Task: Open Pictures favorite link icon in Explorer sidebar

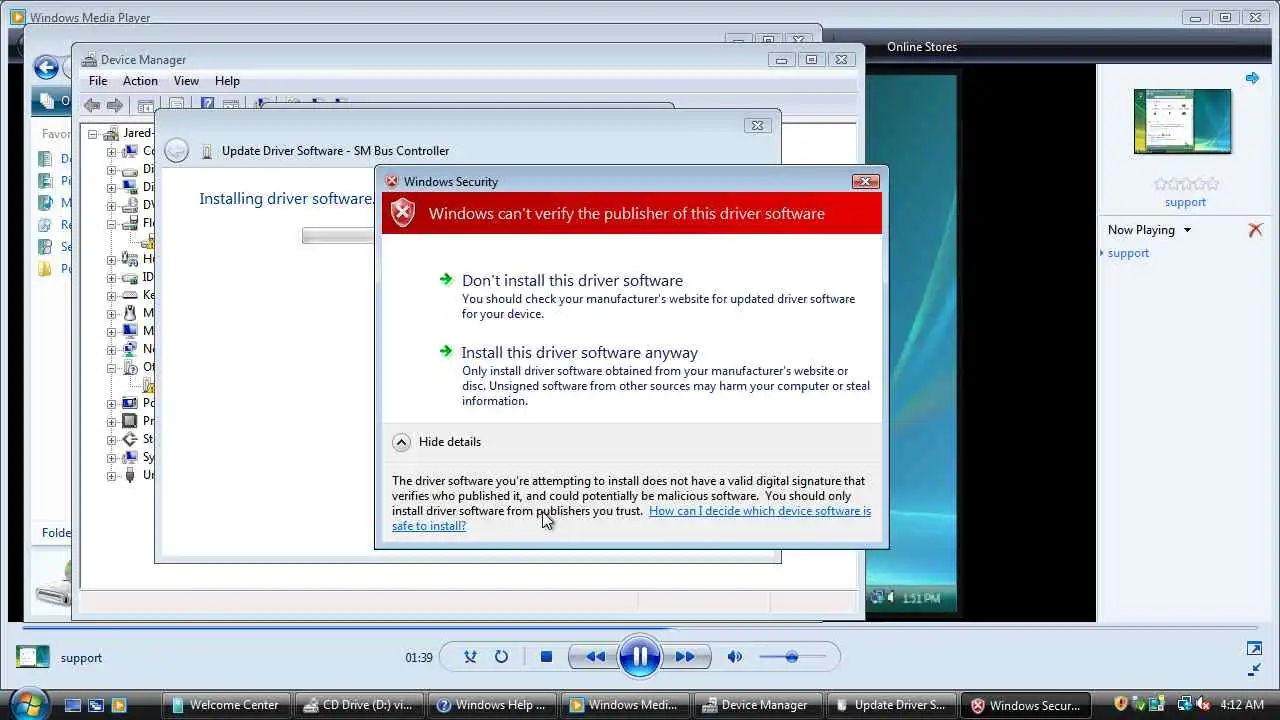Action: click(x=45, y=181)
